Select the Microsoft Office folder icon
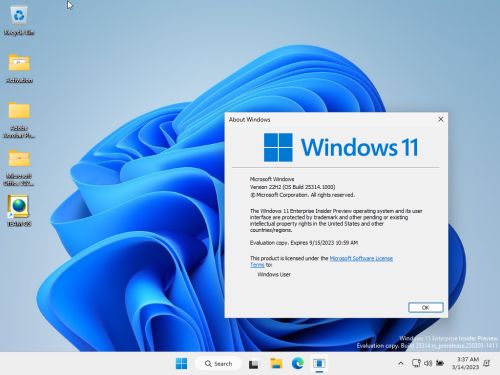 pos(19,167)
